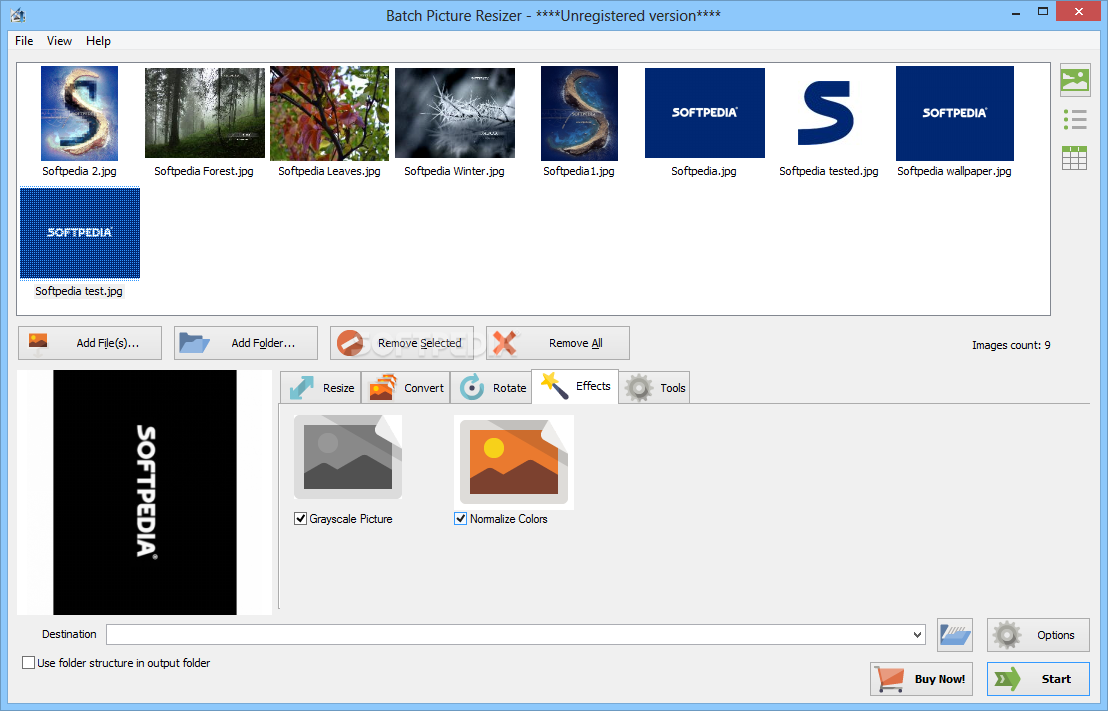Screen dimensions: 1108x711
Task: Switch to the Convert tab
Action: (x=406, y=388)
